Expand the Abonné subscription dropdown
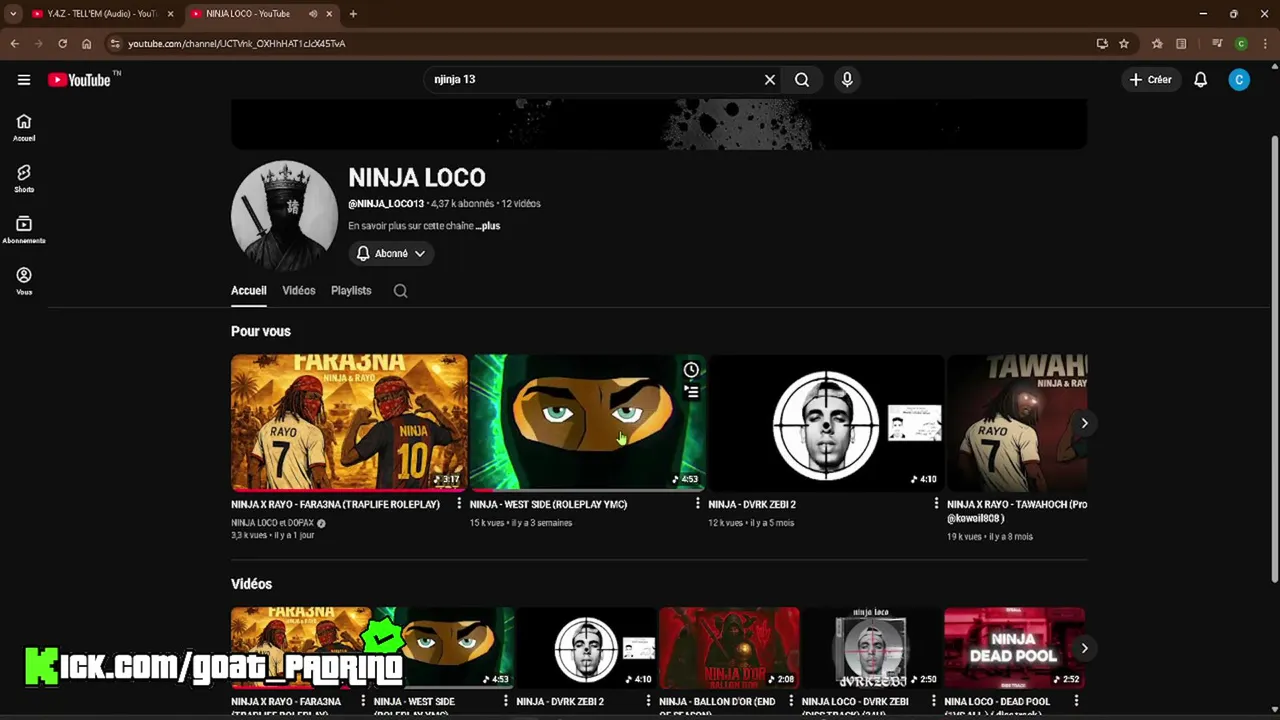This screenshot has width=1280, height=720. [x=391, y=254]
